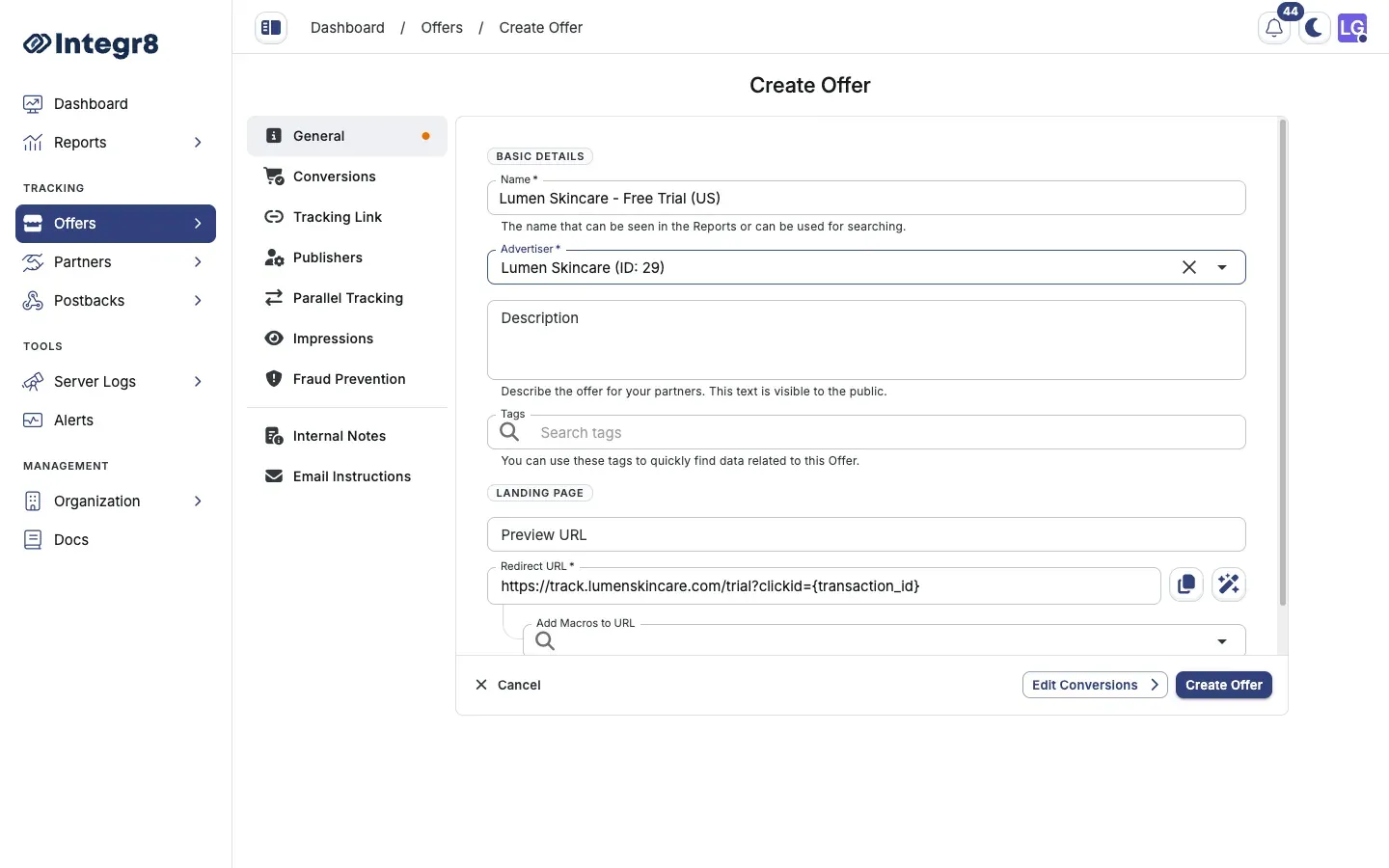Switch to the Fraud Prevention tab
This screenshot has height=868, width=1389.
(347, 379)
